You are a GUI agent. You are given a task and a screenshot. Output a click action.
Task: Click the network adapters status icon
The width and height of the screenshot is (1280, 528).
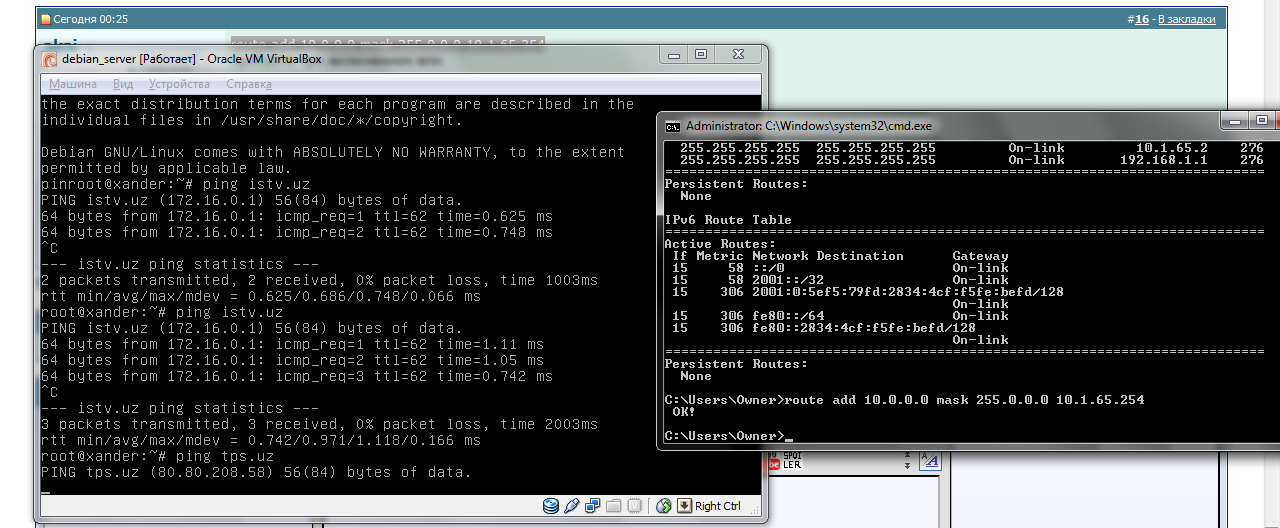tap(593, 506)
